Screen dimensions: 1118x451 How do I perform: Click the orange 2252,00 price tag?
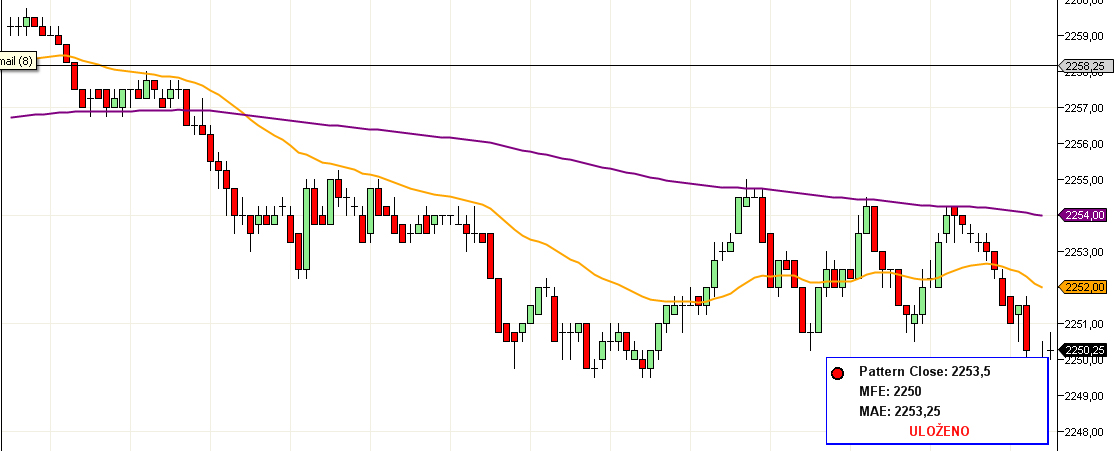(x=1086, y=287)
